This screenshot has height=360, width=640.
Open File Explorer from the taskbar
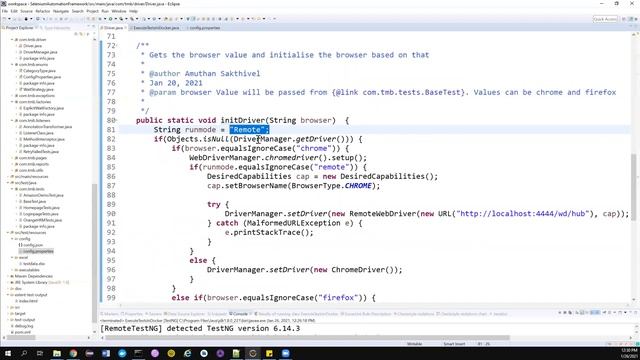[57, 353]
